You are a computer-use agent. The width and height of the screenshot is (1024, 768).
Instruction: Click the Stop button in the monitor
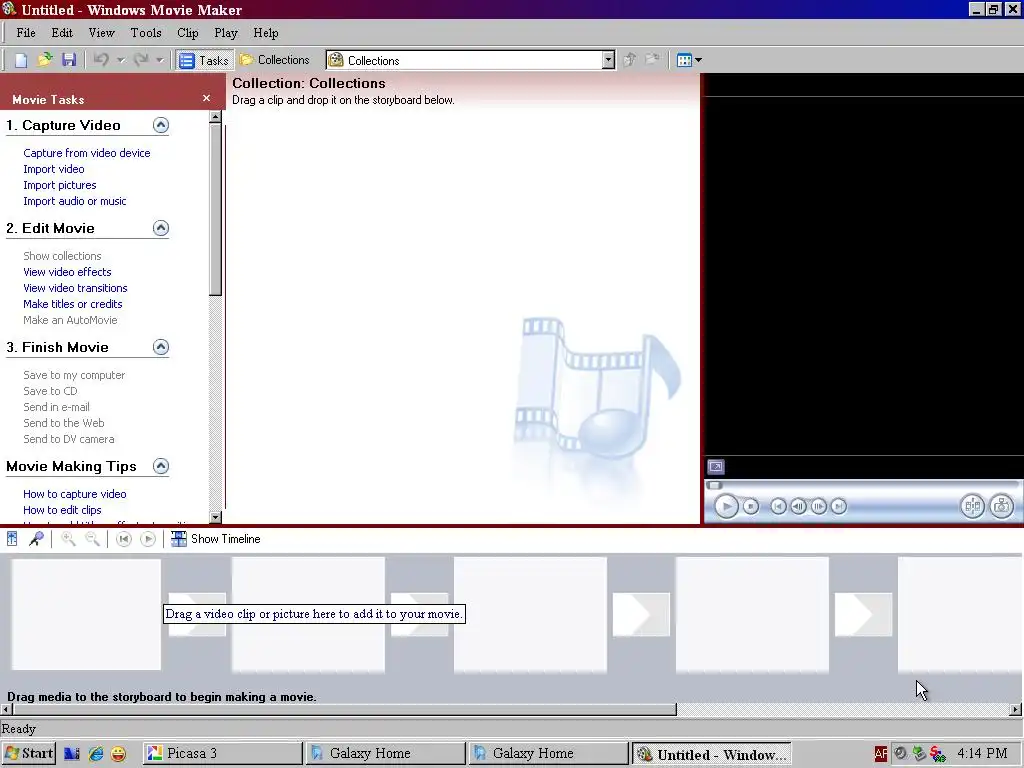[x=751, y=506]
